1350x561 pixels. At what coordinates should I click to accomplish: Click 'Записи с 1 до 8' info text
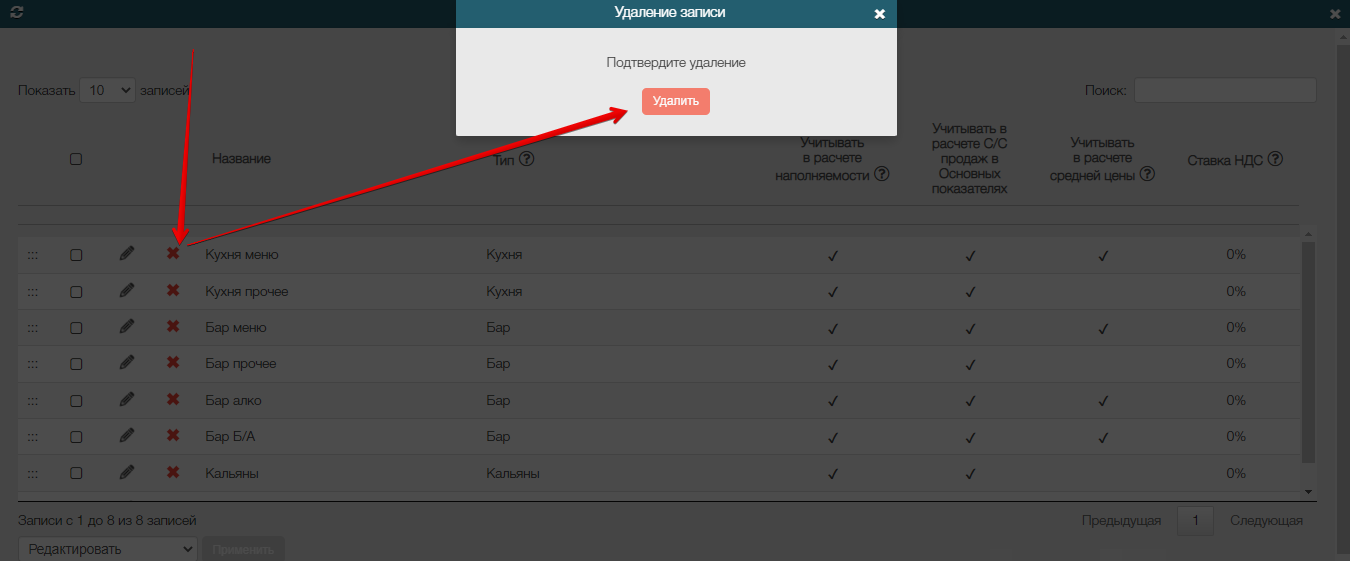[x=107, y=520]
